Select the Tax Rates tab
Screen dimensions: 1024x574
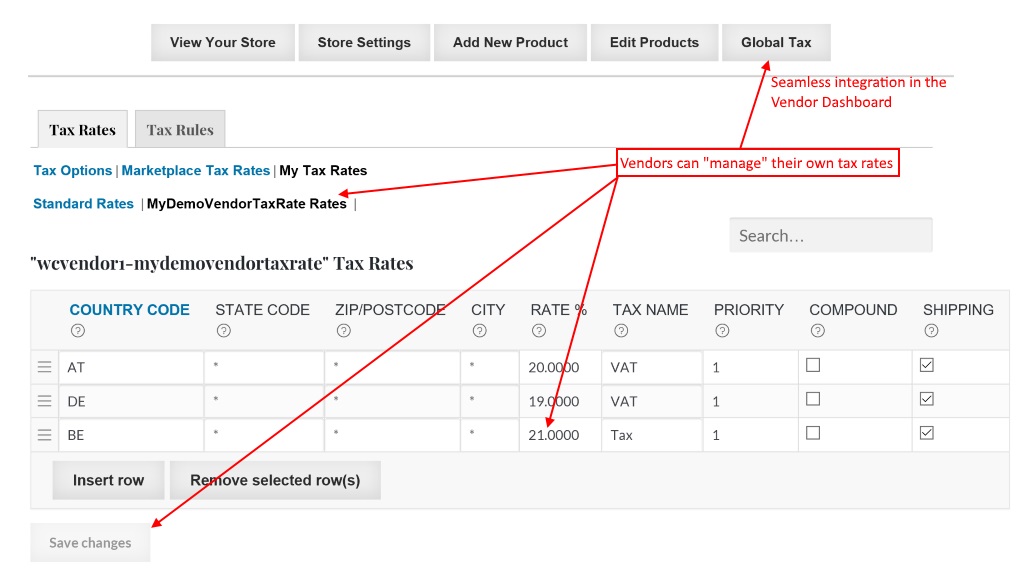pyautogui.click(x=82, y=130)
